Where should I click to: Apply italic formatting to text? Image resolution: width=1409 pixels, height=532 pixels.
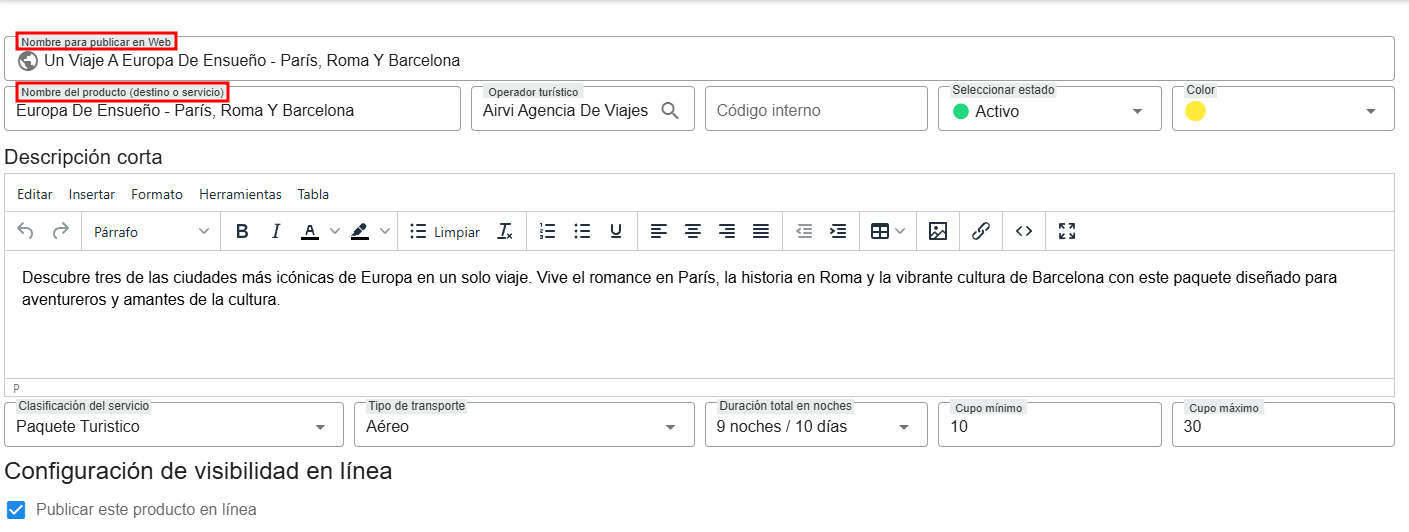pyautogui.click(x=276, y=231)
